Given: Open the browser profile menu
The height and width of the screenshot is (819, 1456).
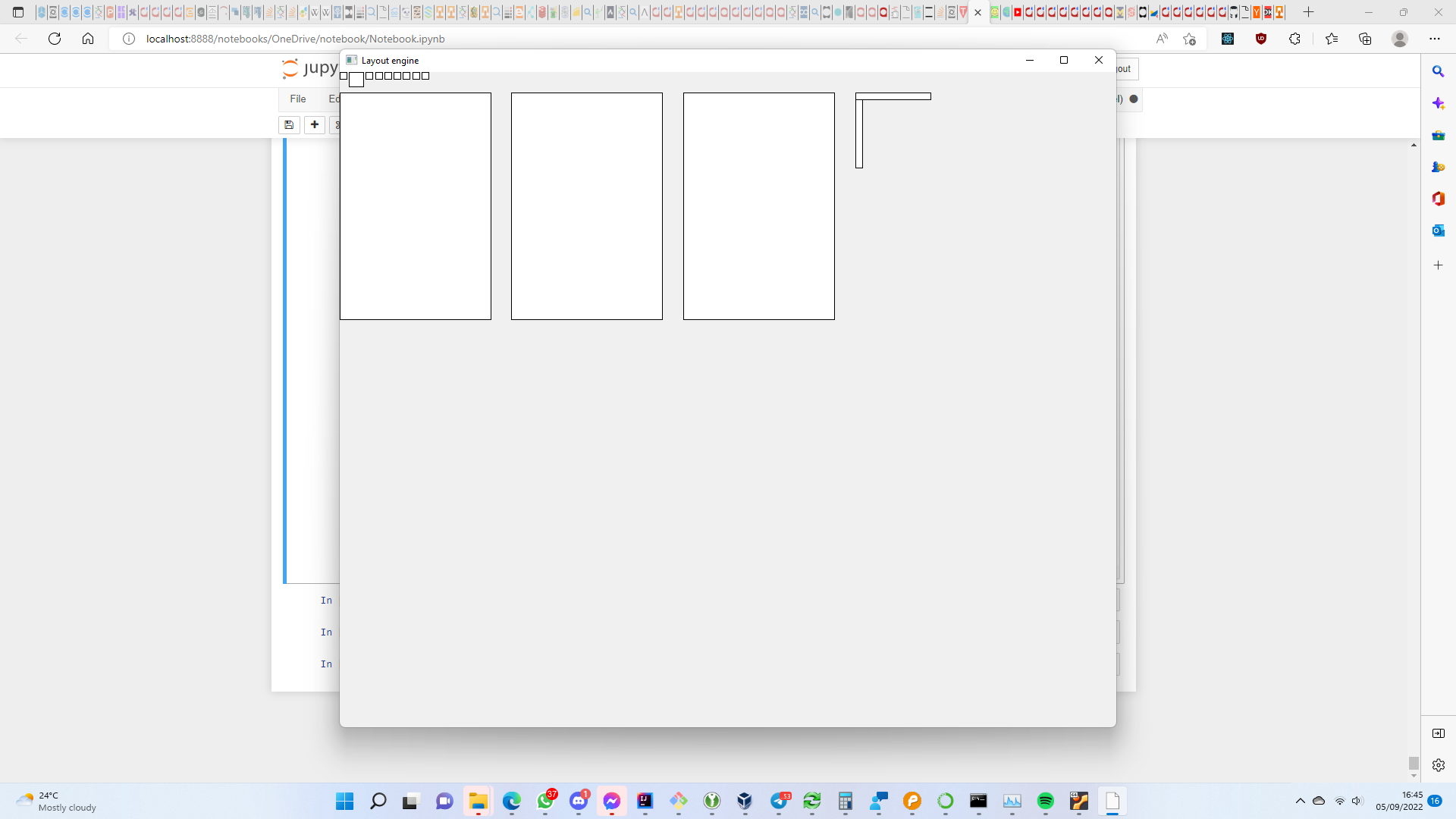Looking at the screenshot, I should tap(1400, 39).
